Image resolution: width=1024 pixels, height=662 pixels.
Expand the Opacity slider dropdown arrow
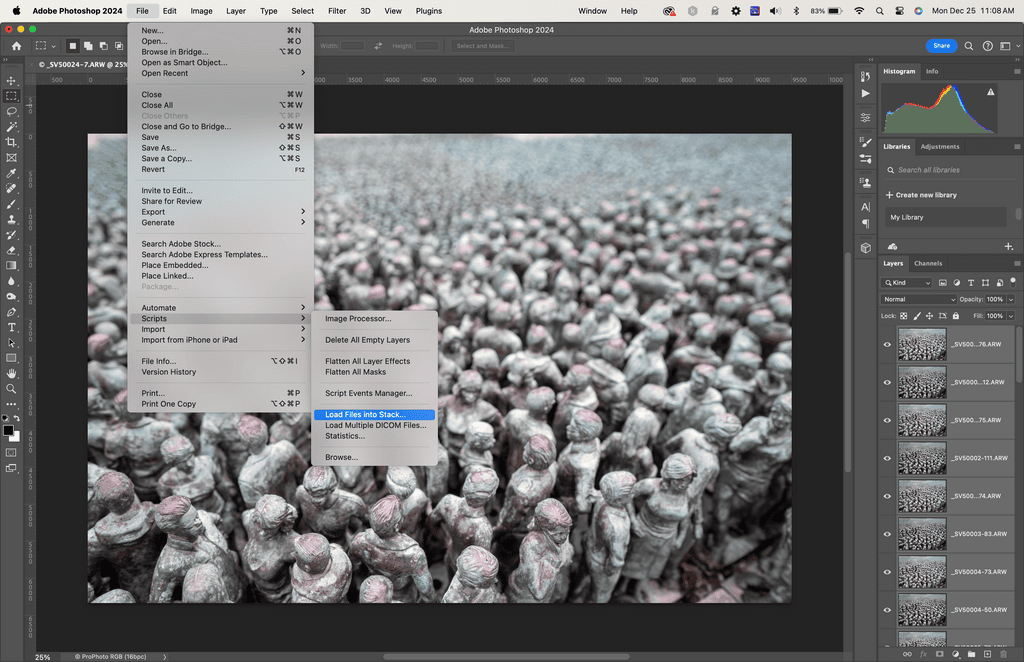click(1011, 299)
